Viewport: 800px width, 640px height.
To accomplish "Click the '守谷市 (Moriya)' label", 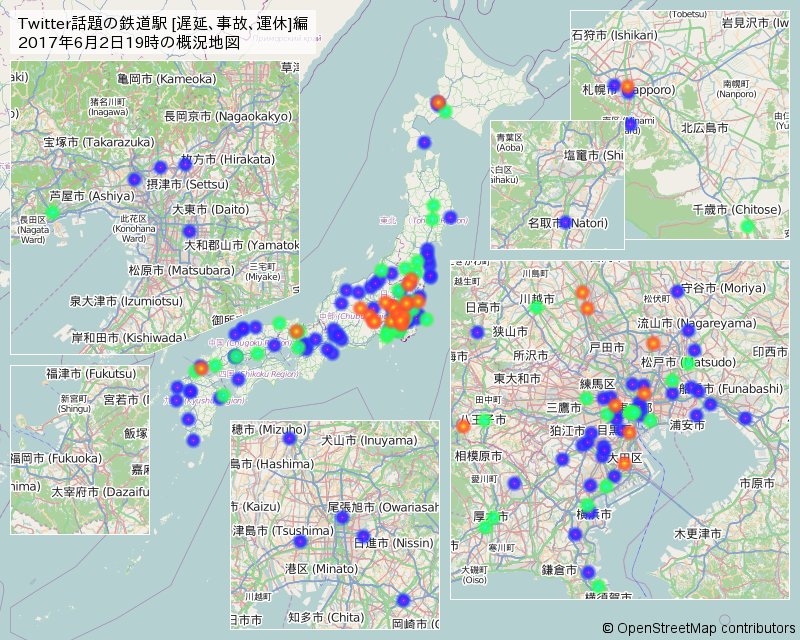I will (x=724, y=288).
